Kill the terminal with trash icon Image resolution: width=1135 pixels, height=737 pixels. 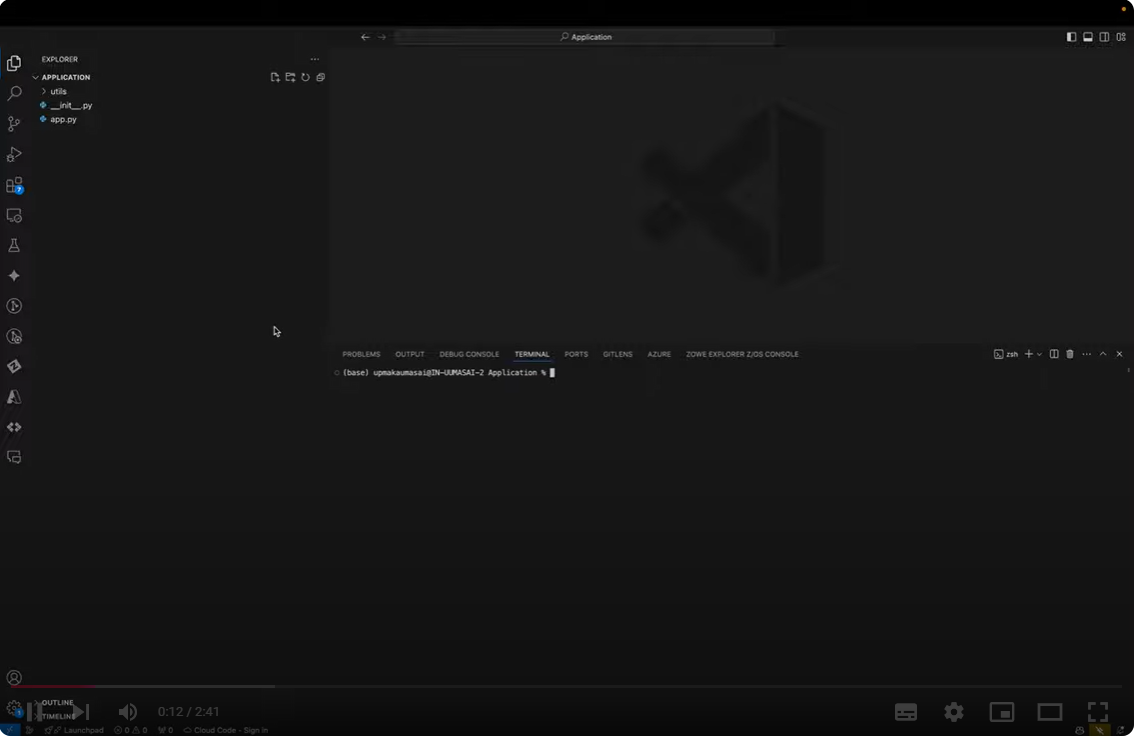click(1070, 354)
